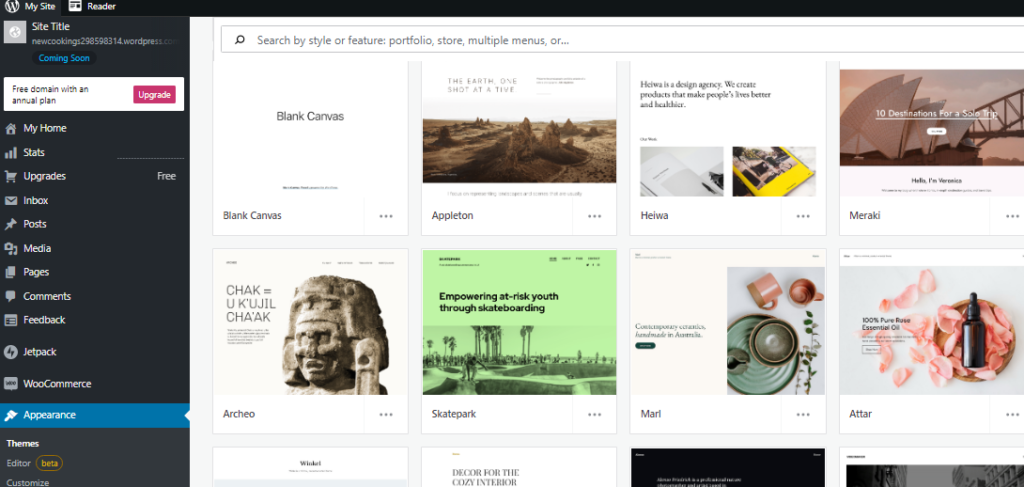Click the Pages icon in sidebar
This screenshot has width=1024, height=487.
[10, 272]
